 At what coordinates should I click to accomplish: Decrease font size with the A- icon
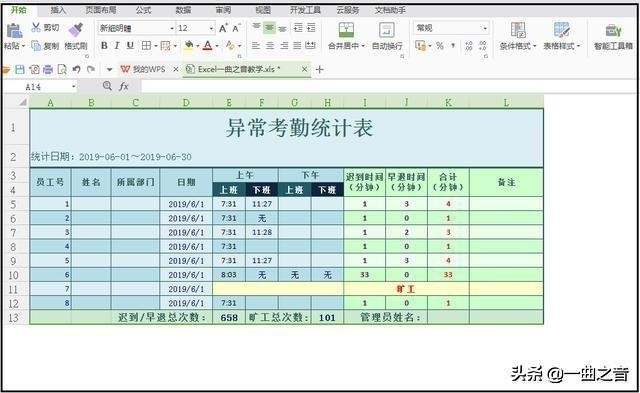[236, 28]
